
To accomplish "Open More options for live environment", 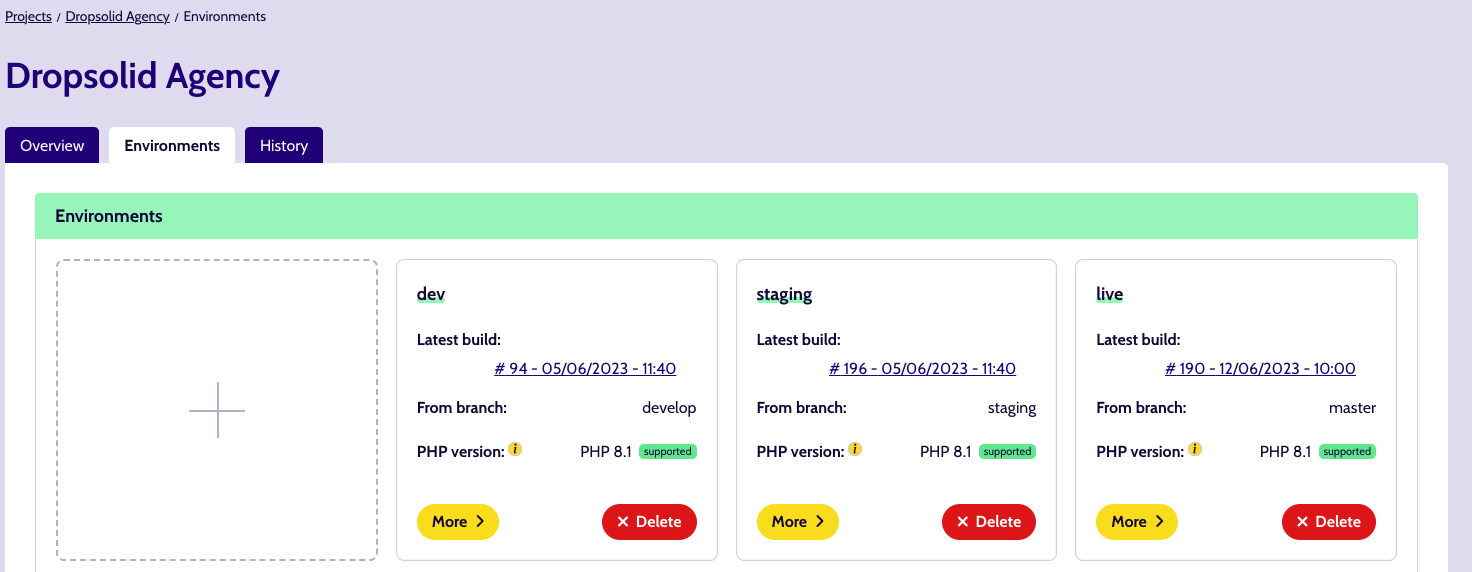I will coord(1137,521).
